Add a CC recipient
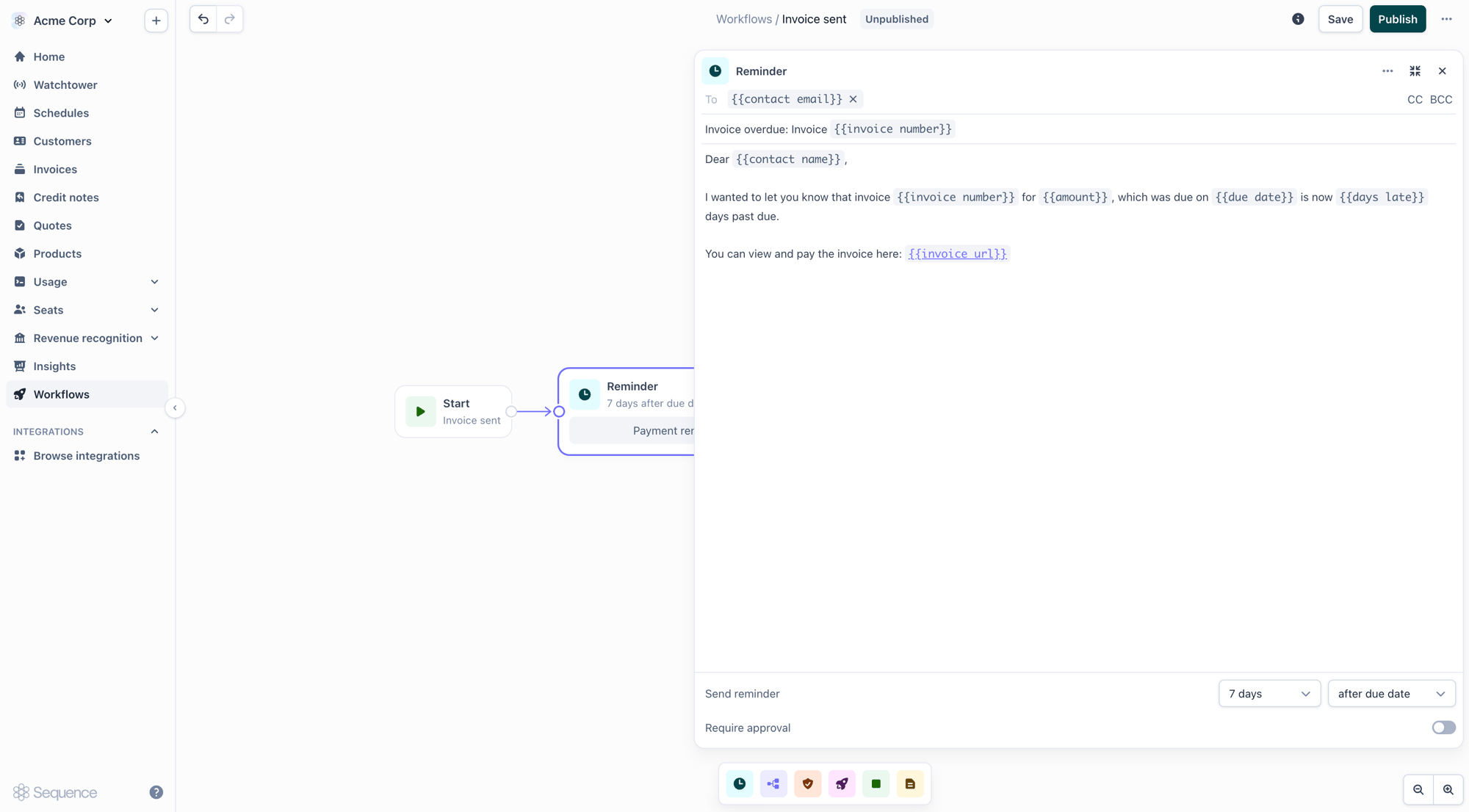 (1415, 100)
